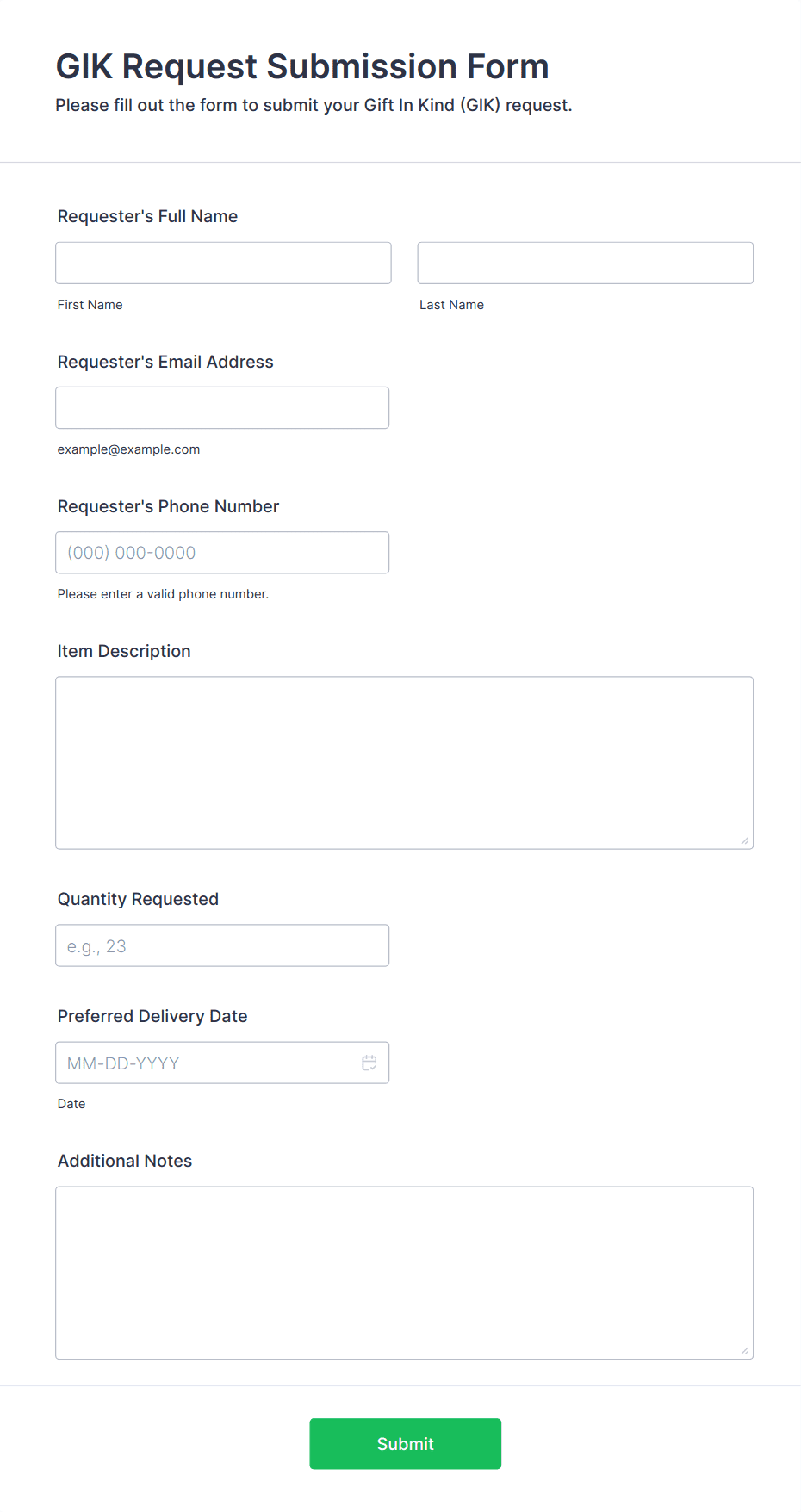Click the "GIK Request Submission Form" heading
The width and height of the screenshot is (801, 1512).
(x=302, y=66)
